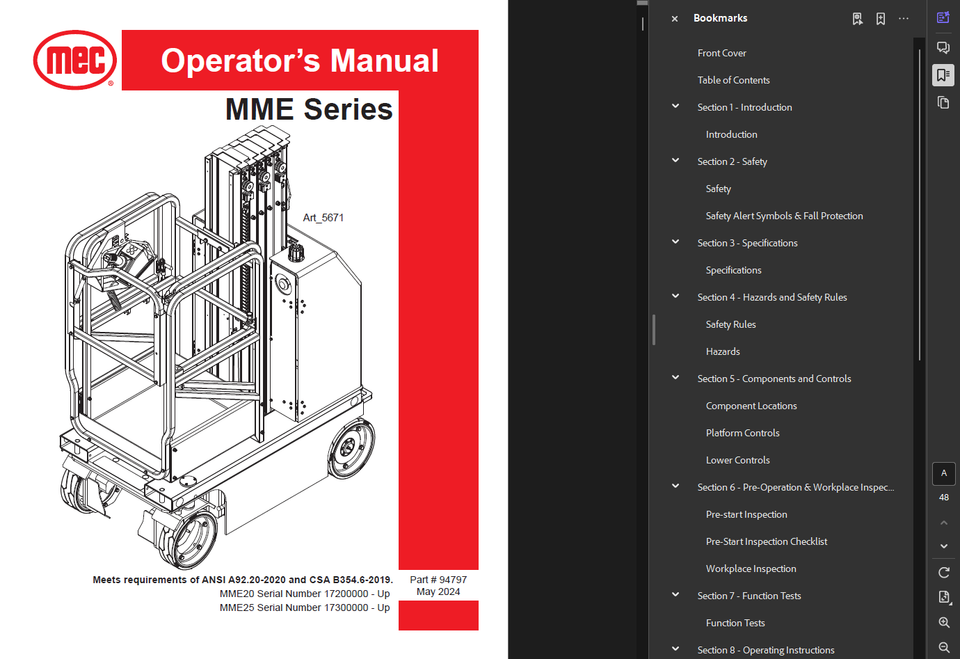Image resolution: width=960 pixels, height=659 pixels.
Task: Open the bookmark options ellipsis menu
Action: pyautogui.click(x=903, y=18)
